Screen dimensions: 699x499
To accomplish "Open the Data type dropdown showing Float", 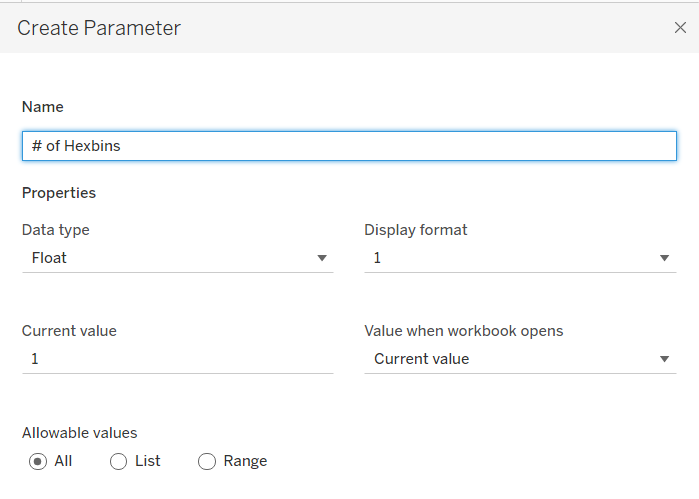I will (x=176, y=258).
